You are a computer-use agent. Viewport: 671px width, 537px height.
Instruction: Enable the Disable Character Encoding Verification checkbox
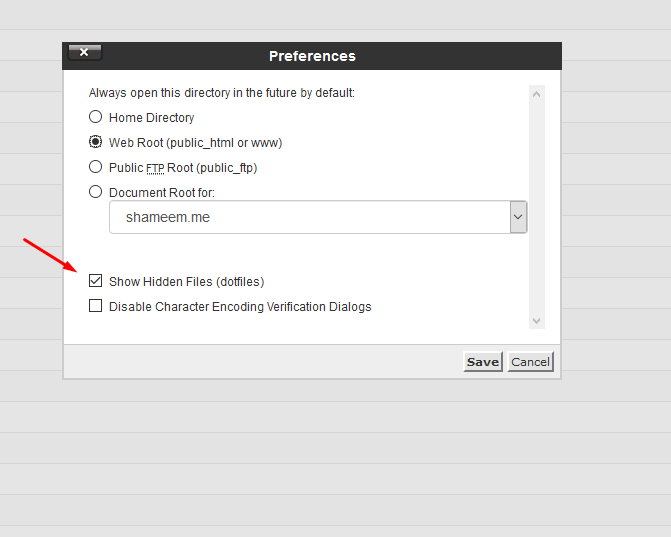(x=96, y=306)
